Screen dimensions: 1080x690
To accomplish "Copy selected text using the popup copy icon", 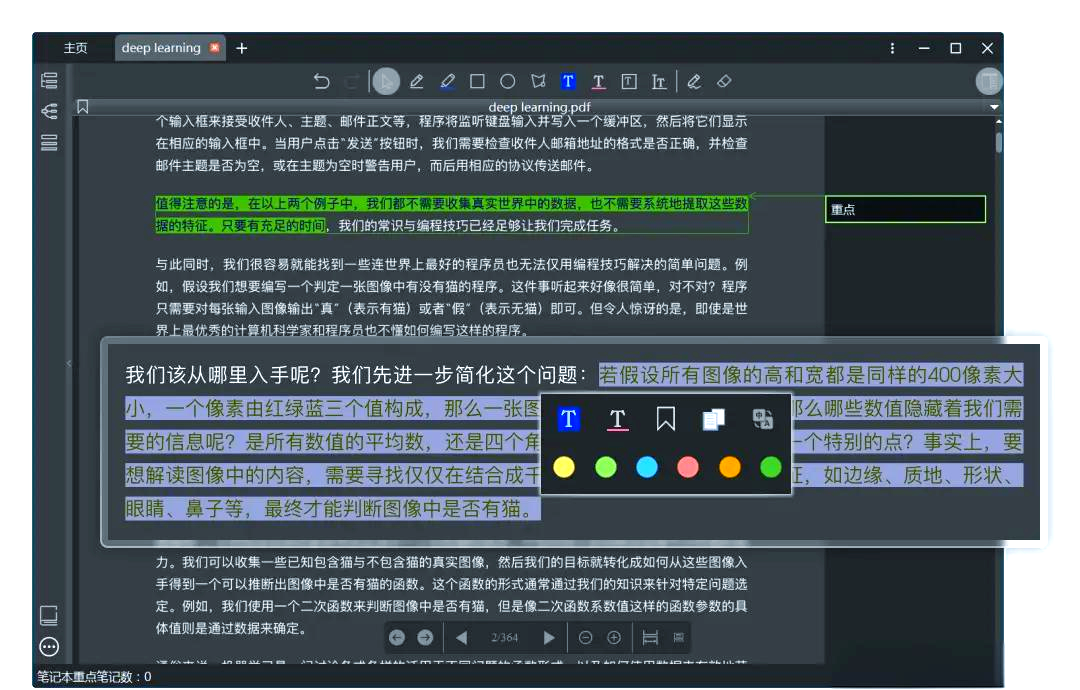I will (x=713, y=419).
